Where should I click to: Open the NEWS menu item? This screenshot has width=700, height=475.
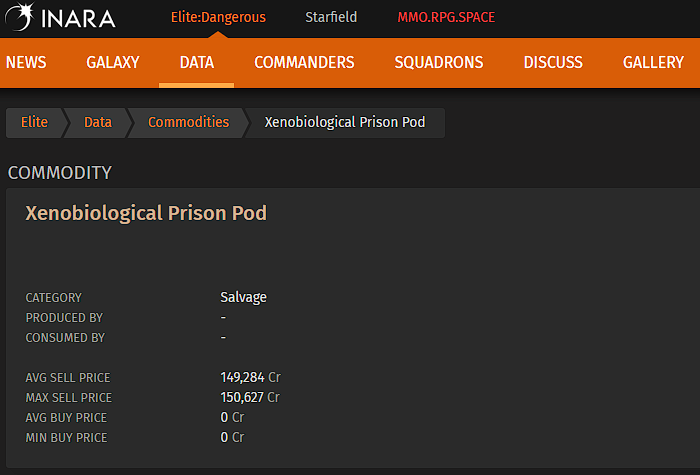[x=26, y=62]
